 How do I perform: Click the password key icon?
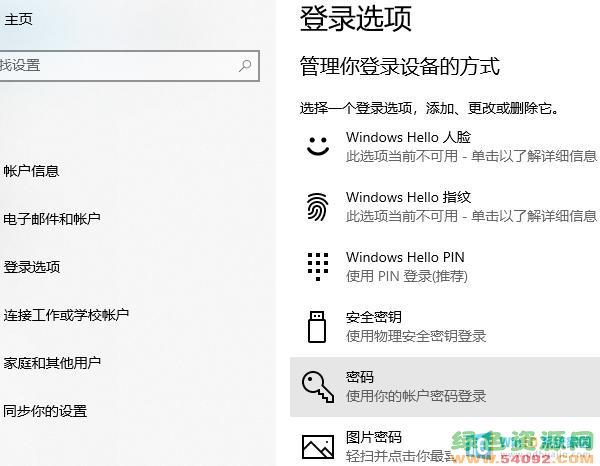tap(318, 386)
